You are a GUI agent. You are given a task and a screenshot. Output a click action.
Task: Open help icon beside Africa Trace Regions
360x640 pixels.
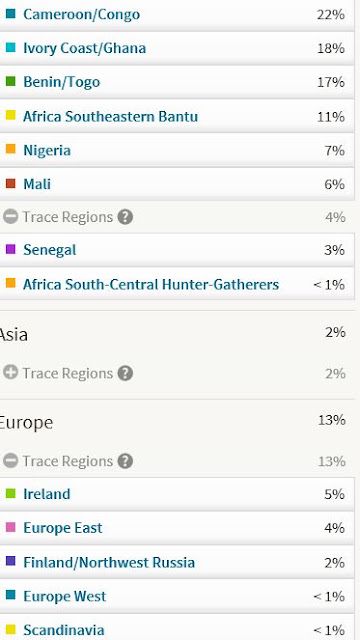click(125, 217)
